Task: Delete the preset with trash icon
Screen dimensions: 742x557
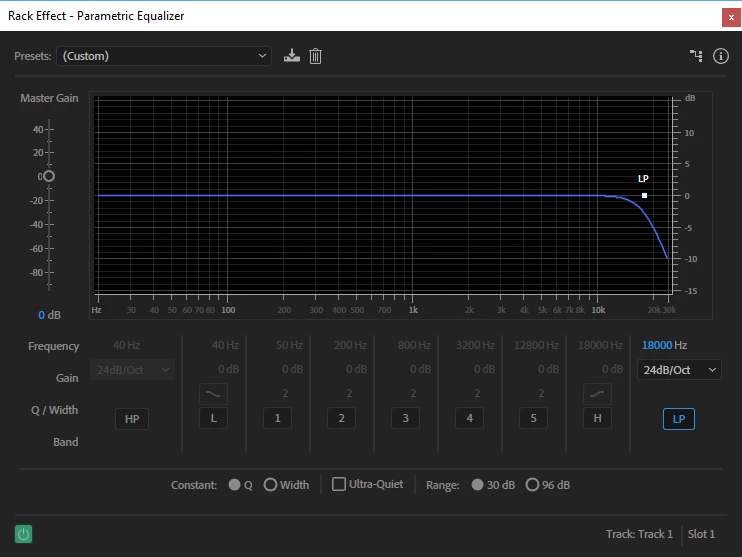Action: coord(315,56)
